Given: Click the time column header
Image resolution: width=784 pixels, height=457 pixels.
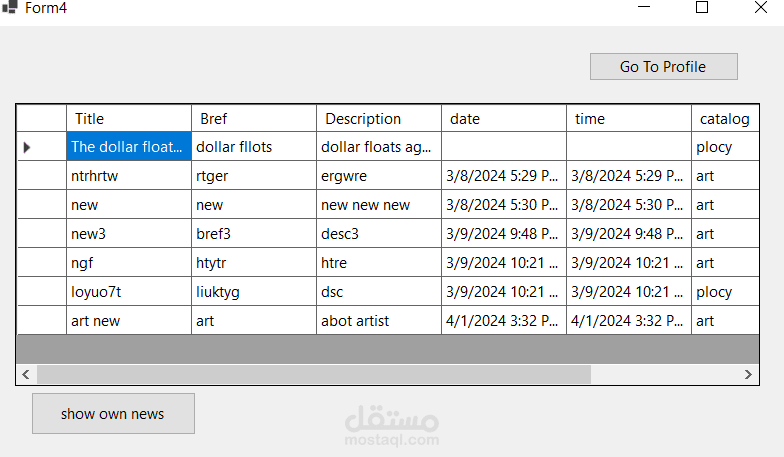Looking at the screenshot, I should [x=628, y=119].
